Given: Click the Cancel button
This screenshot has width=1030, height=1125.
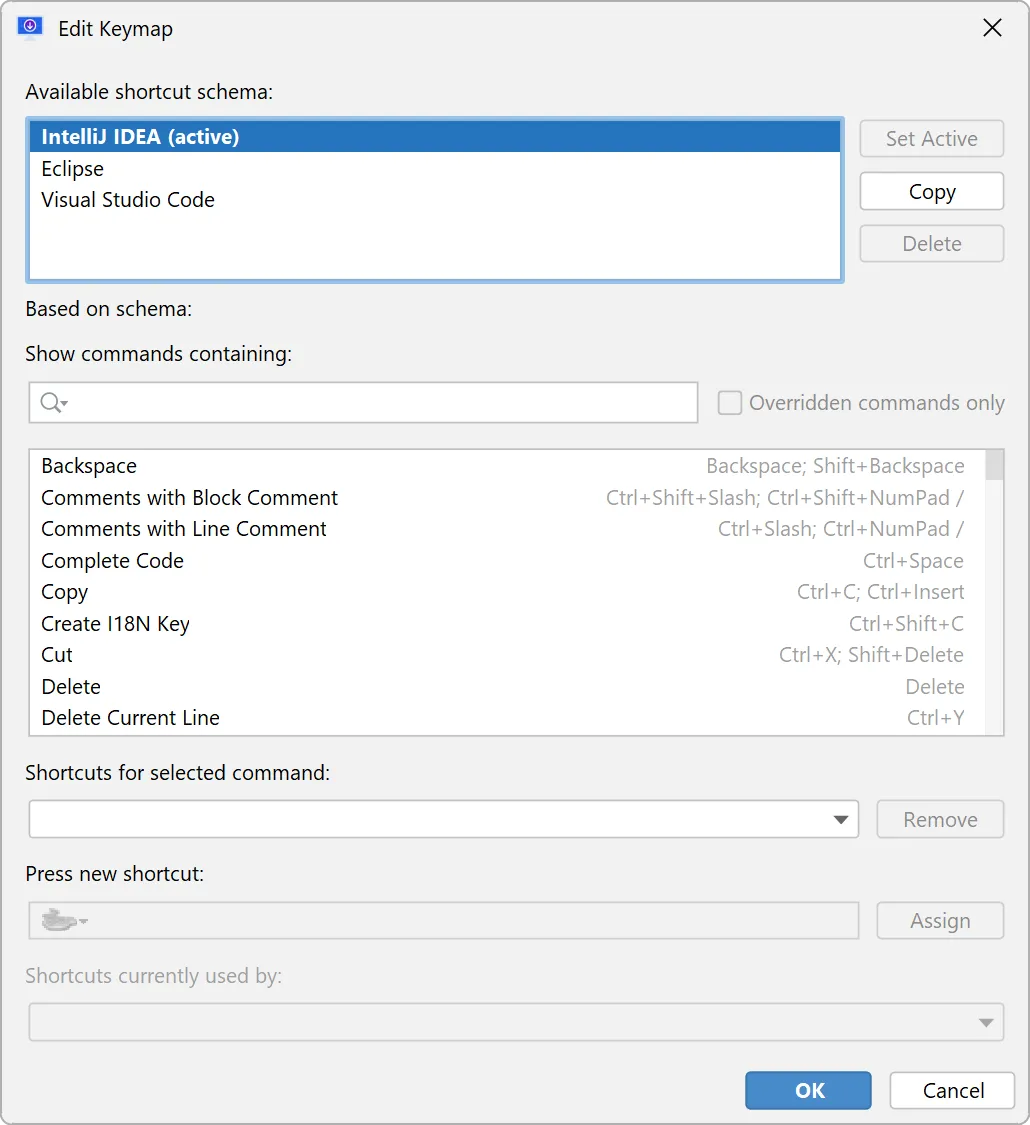Looking at the screenshot, I should pos(953,1091).
